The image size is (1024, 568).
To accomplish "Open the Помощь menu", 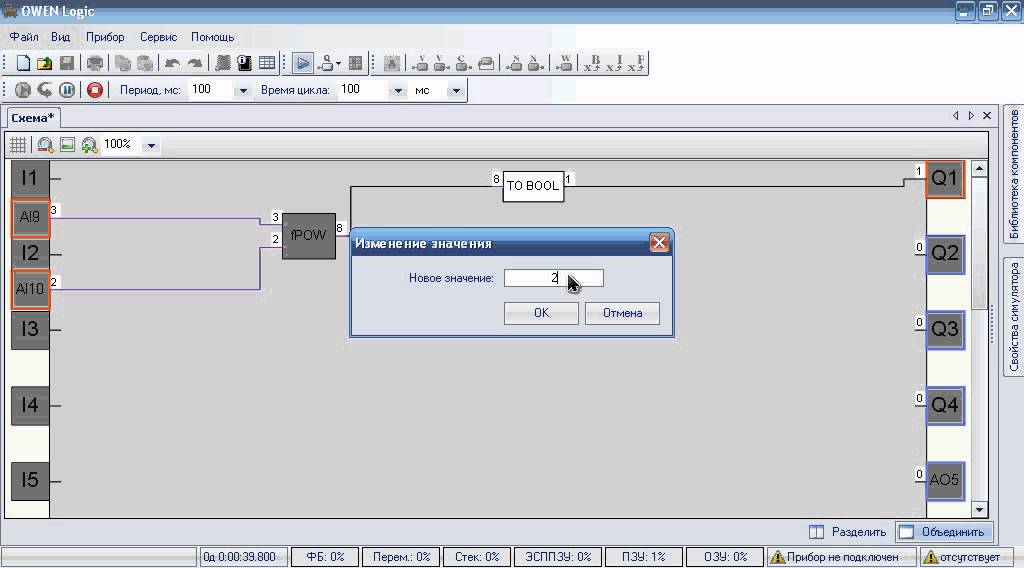I will coord(212,37).
